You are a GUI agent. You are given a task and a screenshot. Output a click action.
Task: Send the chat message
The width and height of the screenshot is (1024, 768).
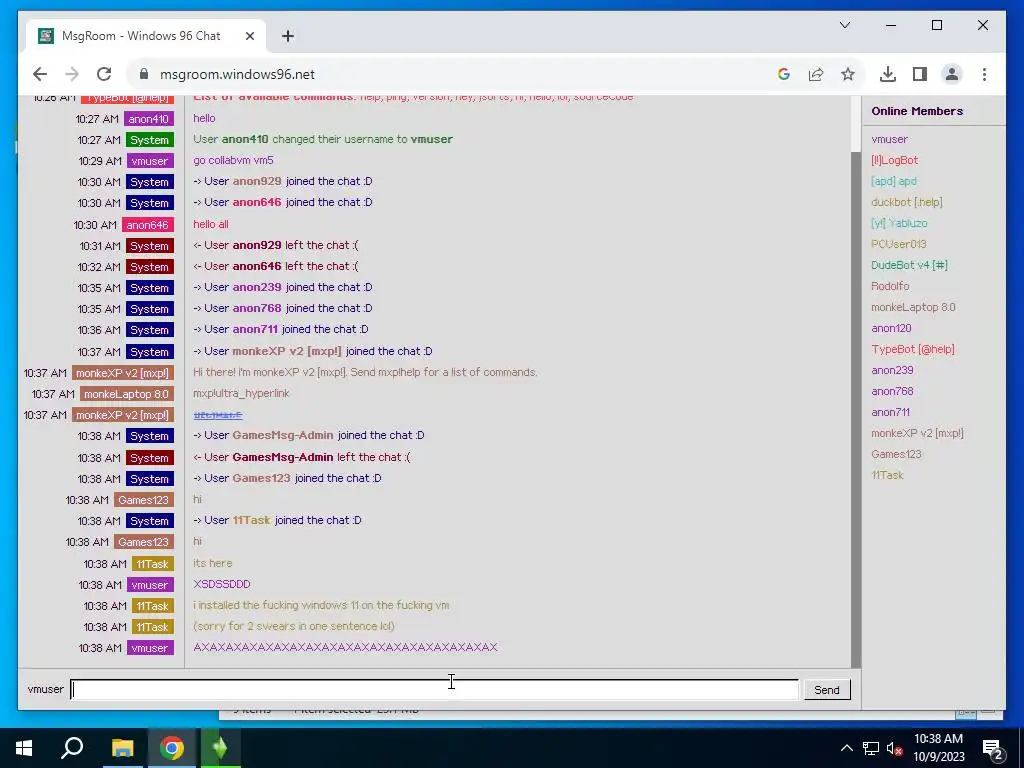(x=827, y=690)
